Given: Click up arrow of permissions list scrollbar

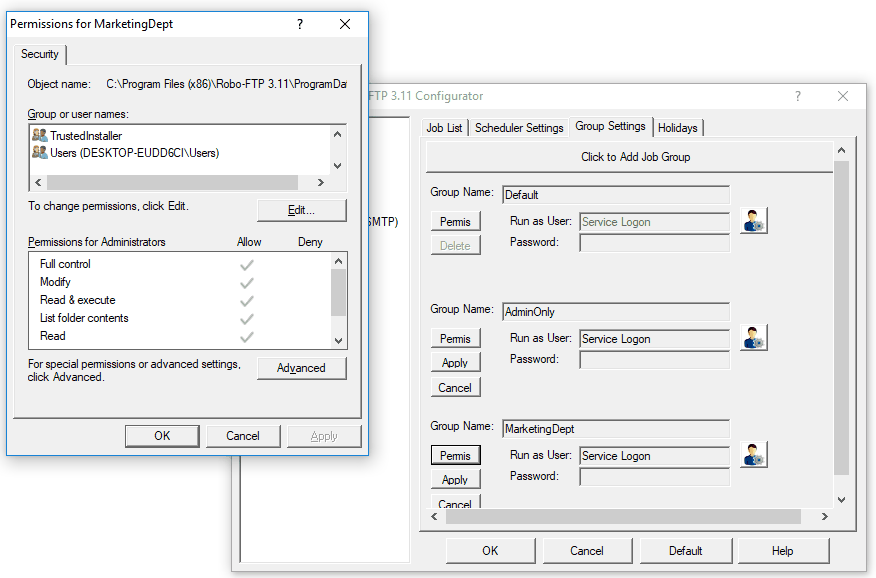Looking at the screenshot, I should (339, 261).
